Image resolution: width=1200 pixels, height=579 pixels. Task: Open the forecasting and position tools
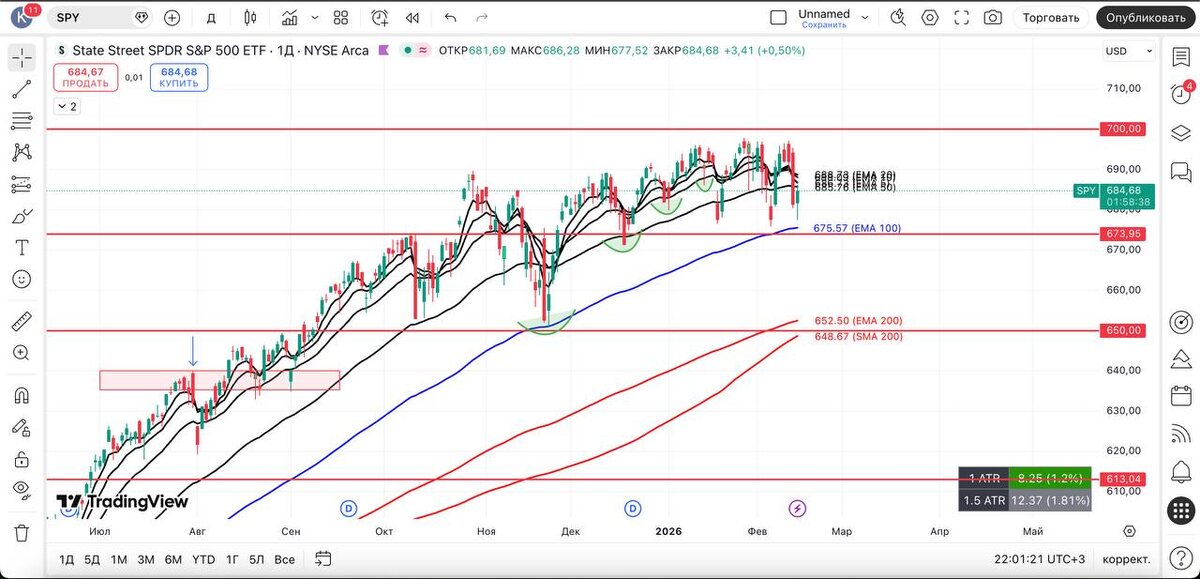(x=21, y=185)
